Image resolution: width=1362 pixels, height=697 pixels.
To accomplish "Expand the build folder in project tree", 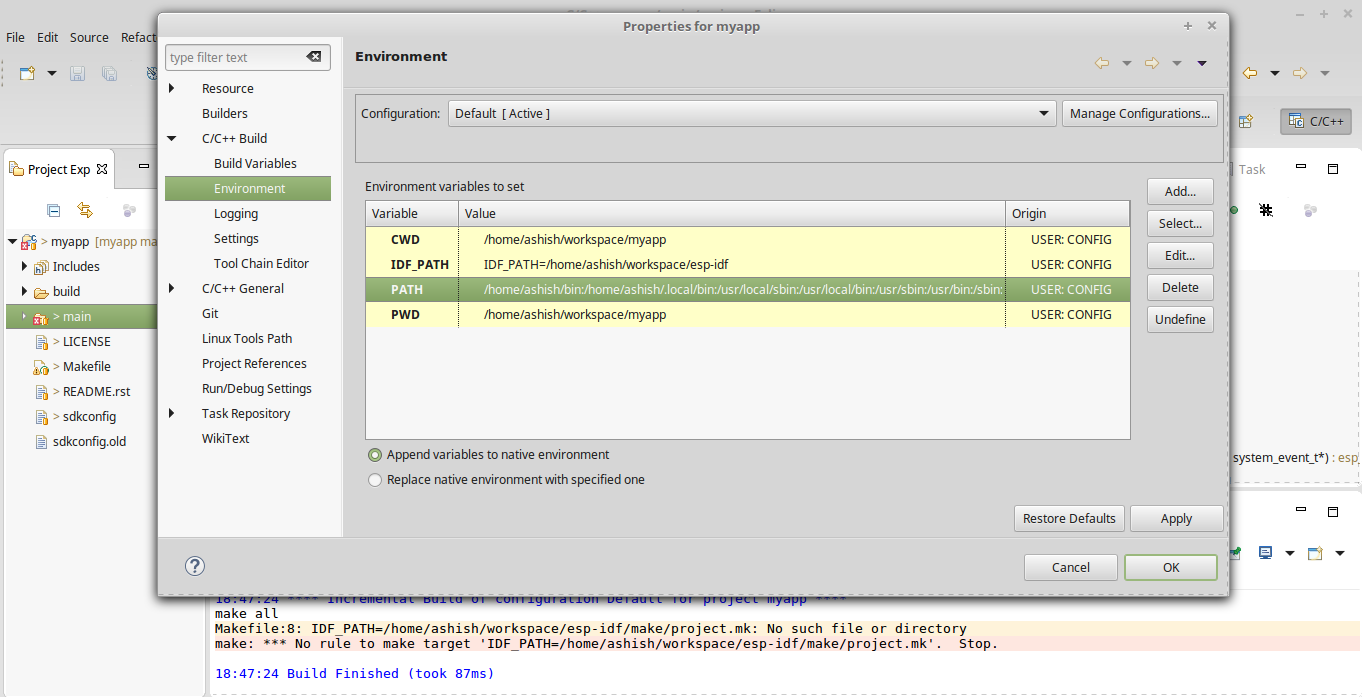I will coord(24,291).
